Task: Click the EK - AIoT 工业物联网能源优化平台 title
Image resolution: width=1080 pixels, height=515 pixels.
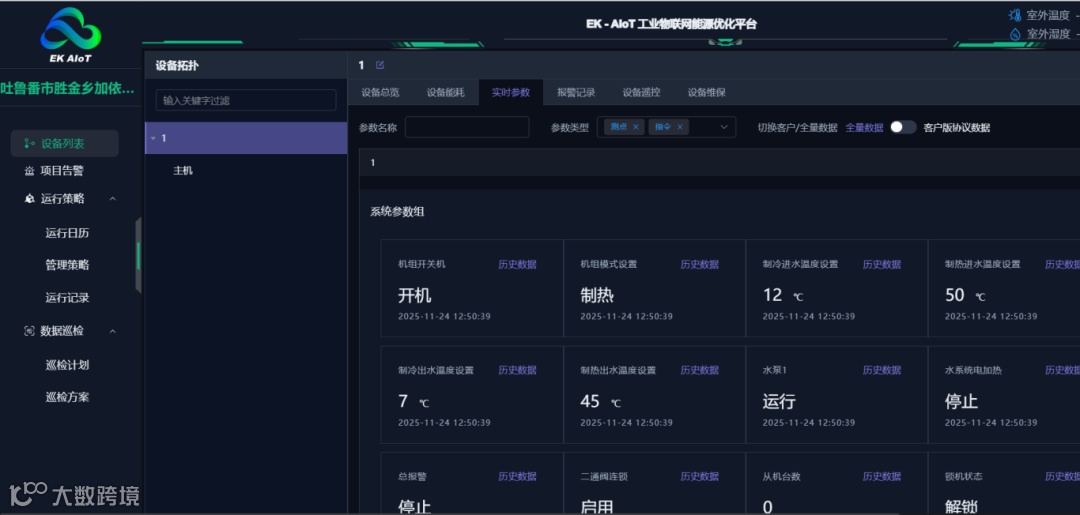Action: coord(672,24)
